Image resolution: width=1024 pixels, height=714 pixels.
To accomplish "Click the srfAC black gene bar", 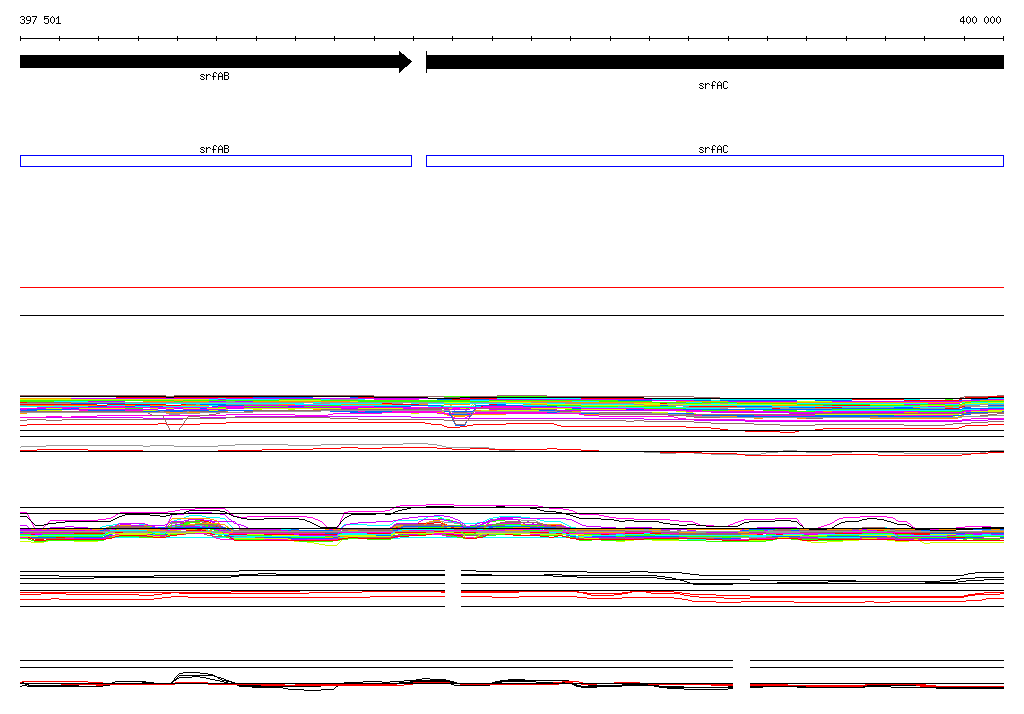I will [x=714, y=62].
